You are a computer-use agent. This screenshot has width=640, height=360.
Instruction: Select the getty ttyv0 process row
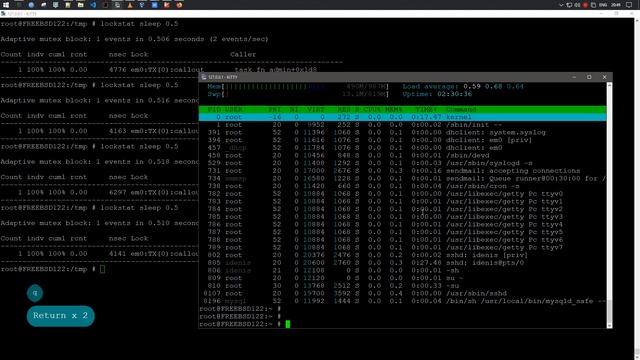(402, 194)
